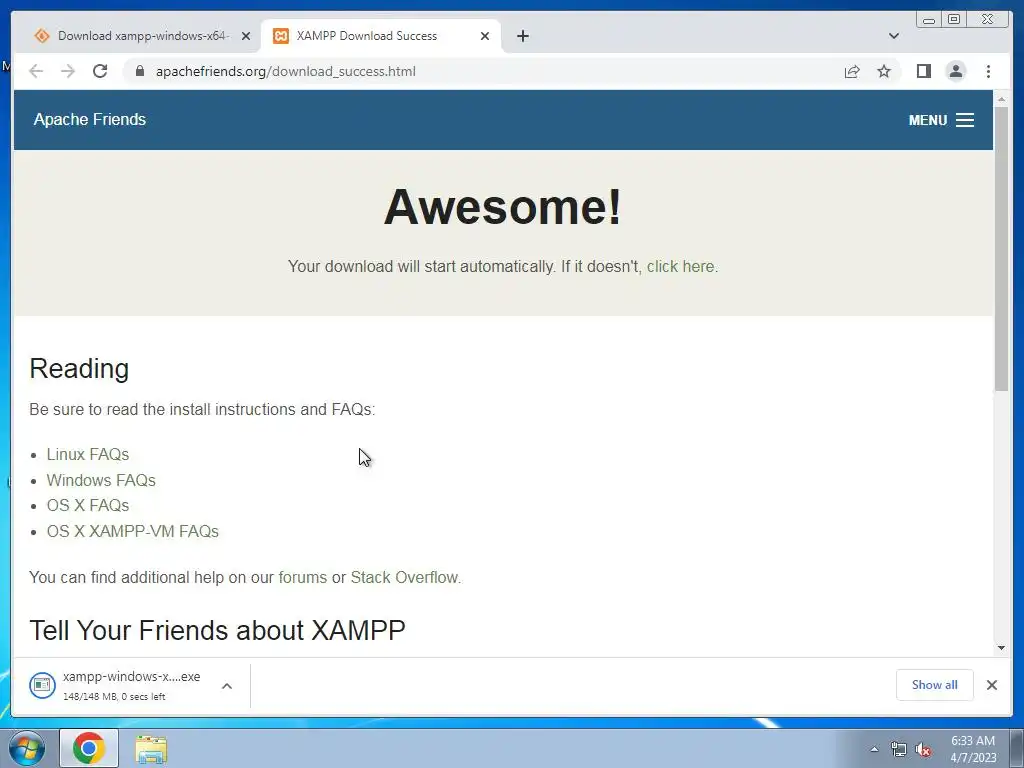Open the Chrome profile avatar
The width and height of the screenshot is (1024, 768).
pyautogui.click(x=955, y=71)
